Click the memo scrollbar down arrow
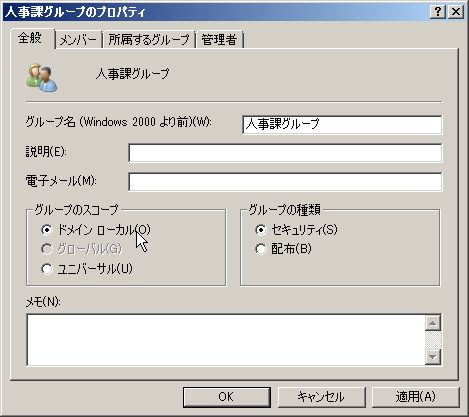This screenshot has width=469, height=417. [x=433, y=357]
